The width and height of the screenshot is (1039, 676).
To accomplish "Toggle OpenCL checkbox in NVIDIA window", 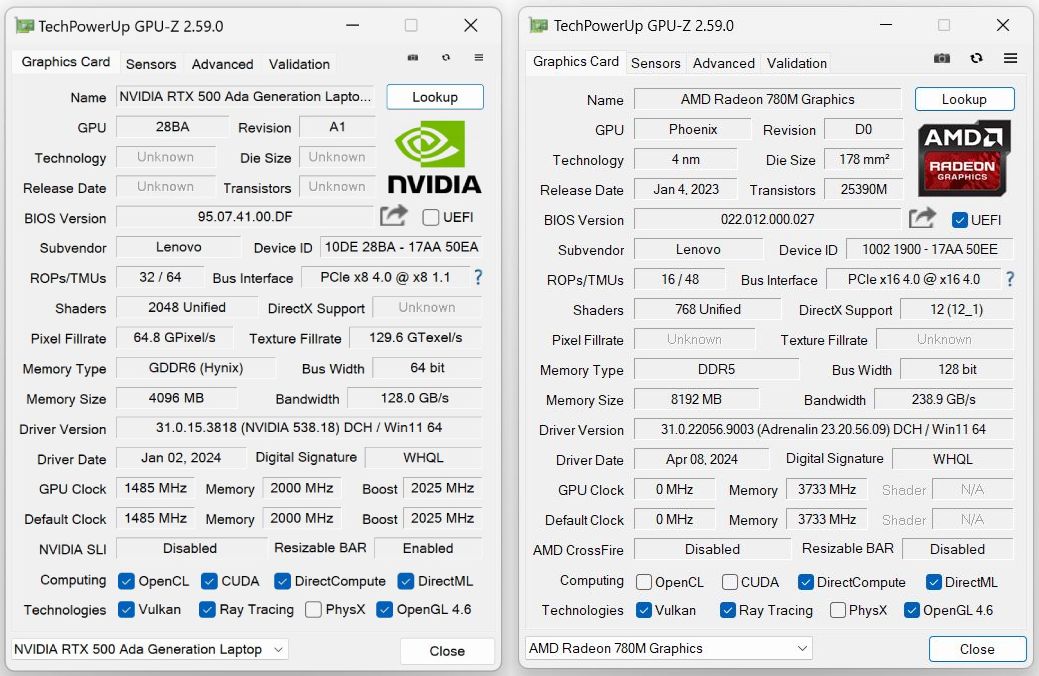I will [126, 581].
